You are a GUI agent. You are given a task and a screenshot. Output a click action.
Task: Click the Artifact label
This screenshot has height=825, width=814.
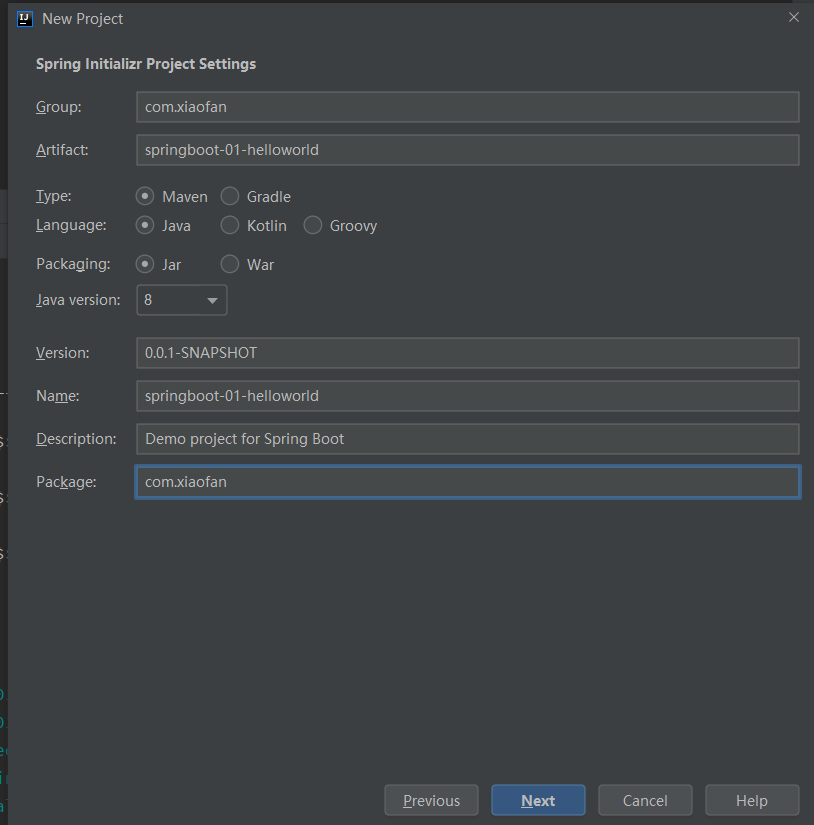tap(62, 150)
